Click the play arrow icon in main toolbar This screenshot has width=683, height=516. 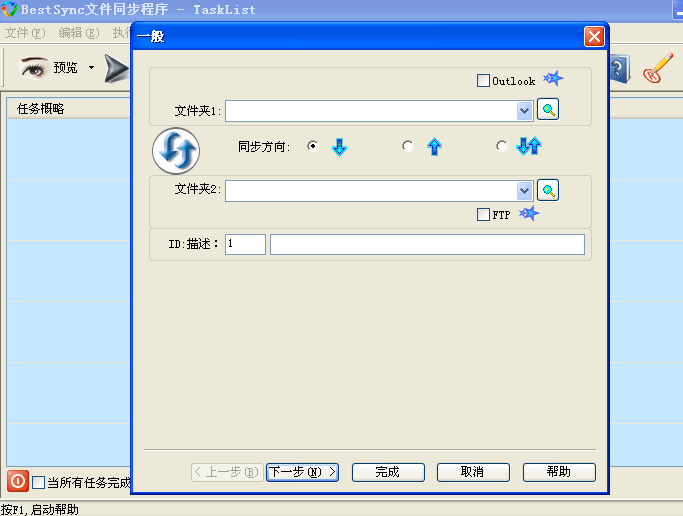pyautogui.click(x=116, y=68)
